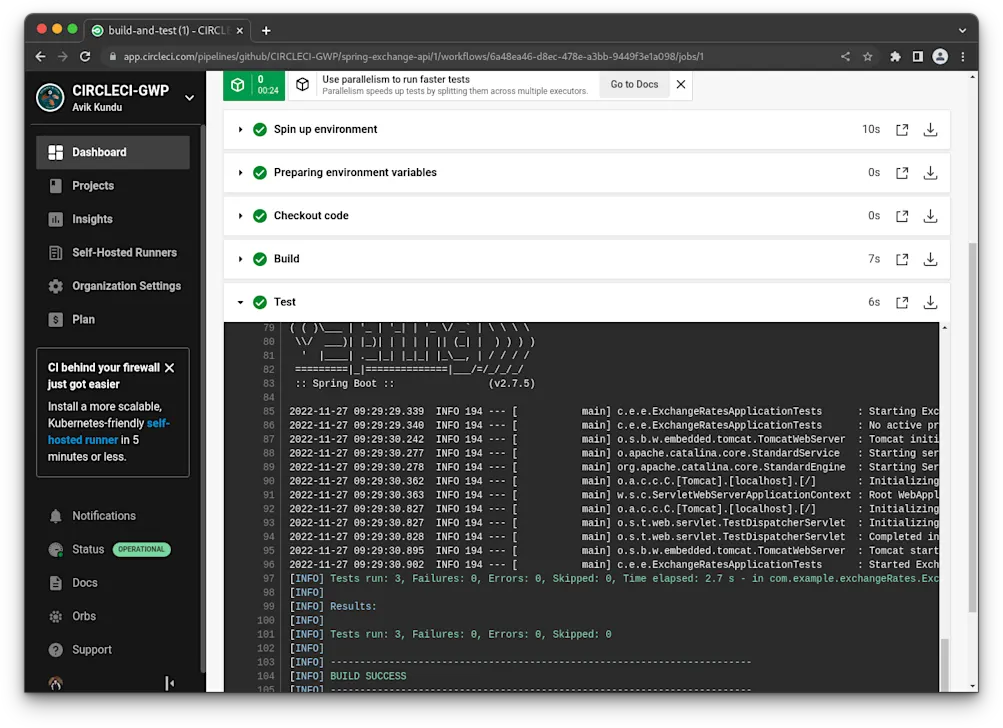This screenshot has width=1003, height=728.
Task: Collapse the Test step logs
Action: pos(239,301)
